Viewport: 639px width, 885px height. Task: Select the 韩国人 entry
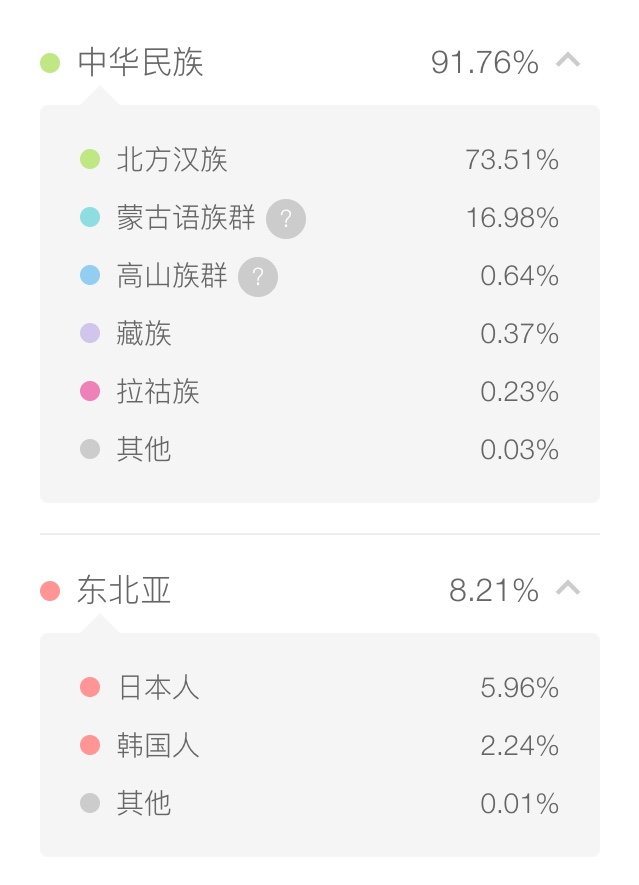158,745
